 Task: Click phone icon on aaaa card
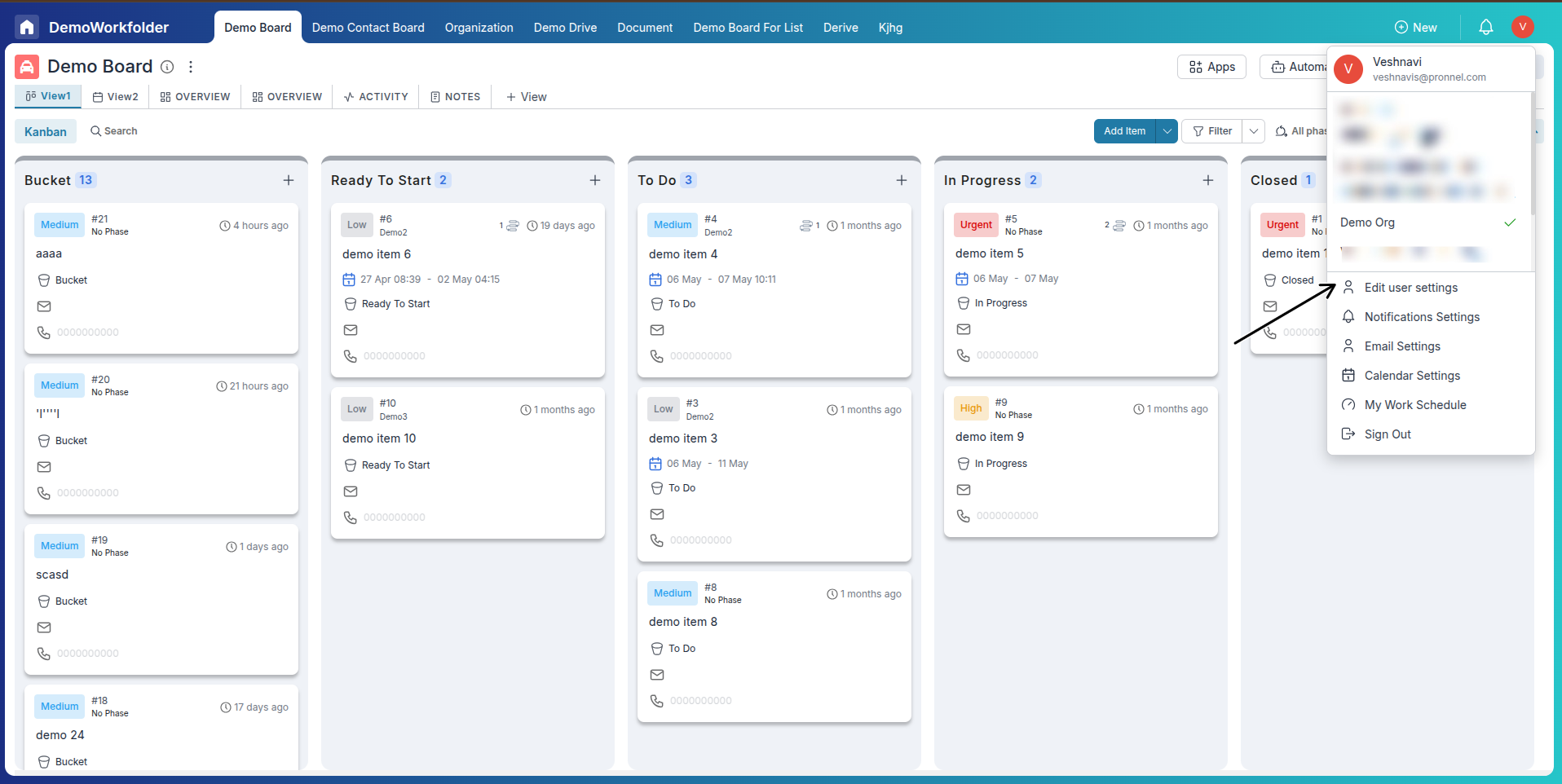(44, 333)
